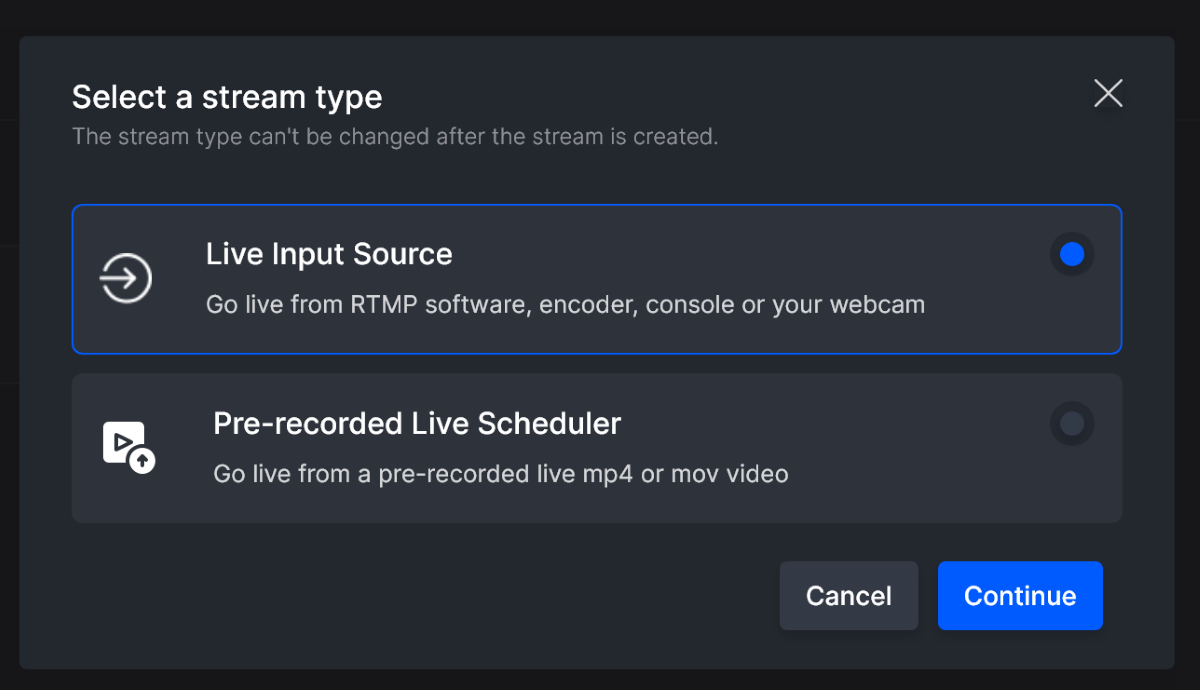
Task: Click the pre-recorded mp4 or mov video description
Action: pos(501,473)
